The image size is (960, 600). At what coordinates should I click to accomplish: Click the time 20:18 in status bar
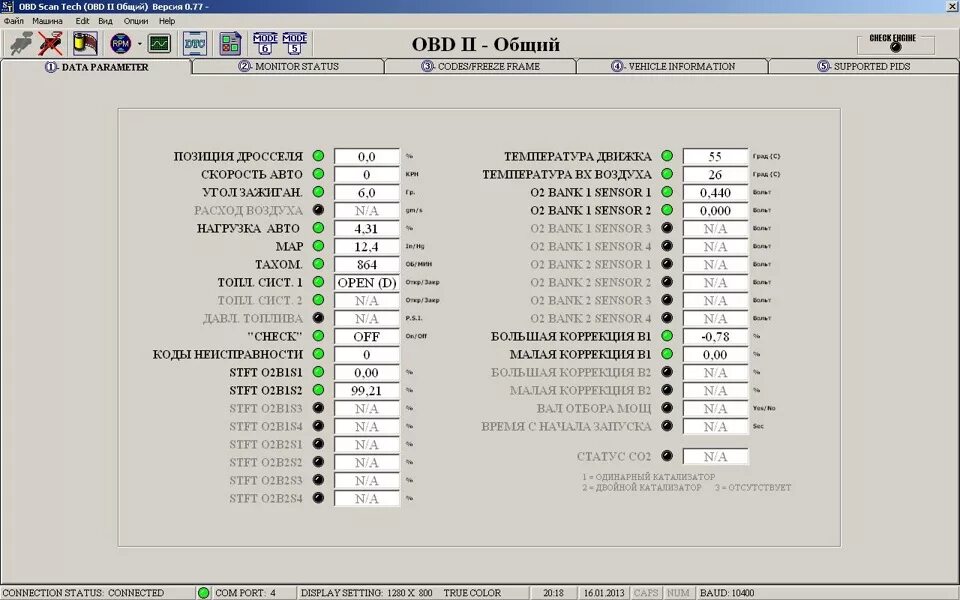tap(553, 593)
